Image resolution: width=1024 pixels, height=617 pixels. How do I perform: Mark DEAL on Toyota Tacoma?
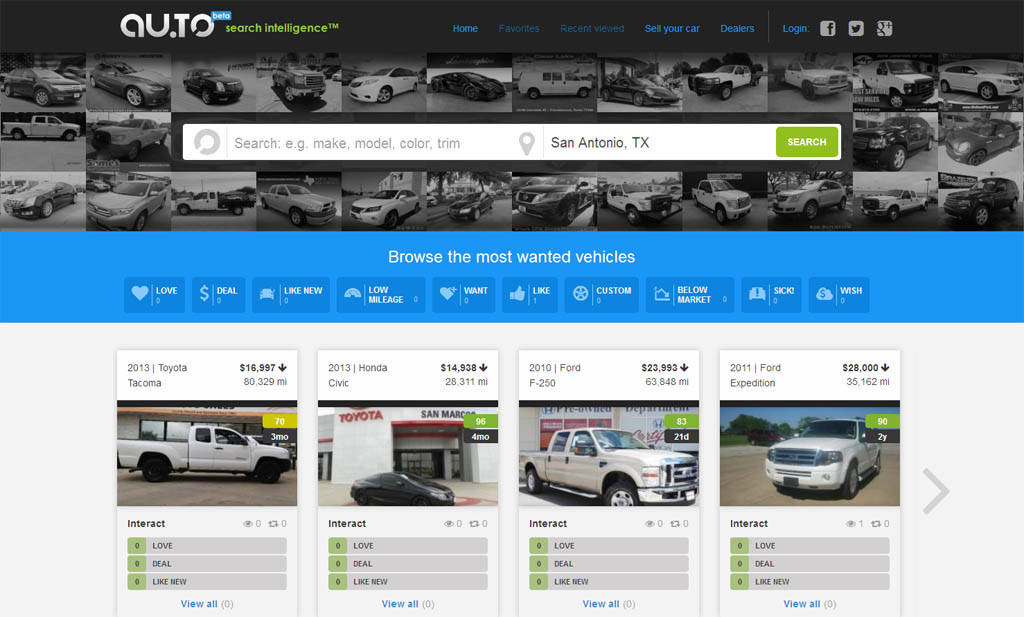tap(207, 563)
